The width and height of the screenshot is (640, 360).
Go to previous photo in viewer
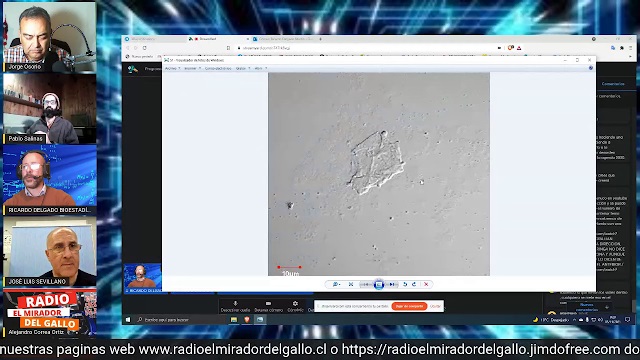coord(366,284)
